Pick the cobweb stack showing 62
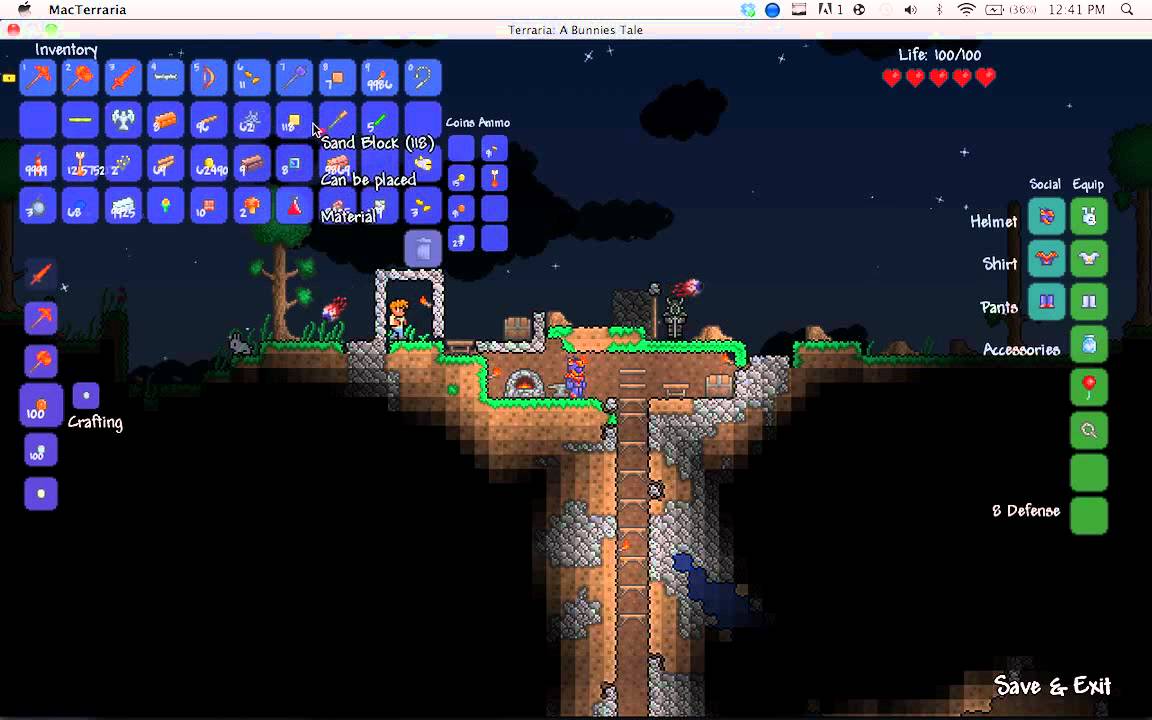1152x720 pixels. point(251,120)
